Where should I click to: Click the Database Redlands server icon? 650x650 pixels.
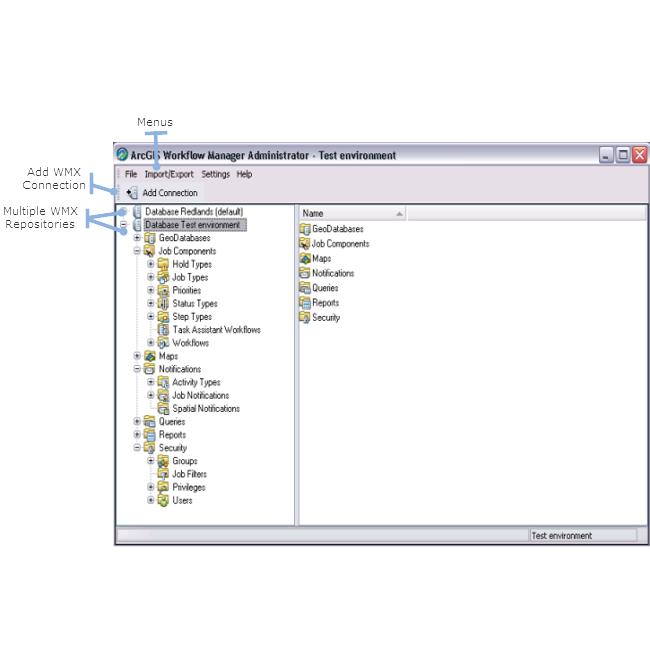coord(137,211)
